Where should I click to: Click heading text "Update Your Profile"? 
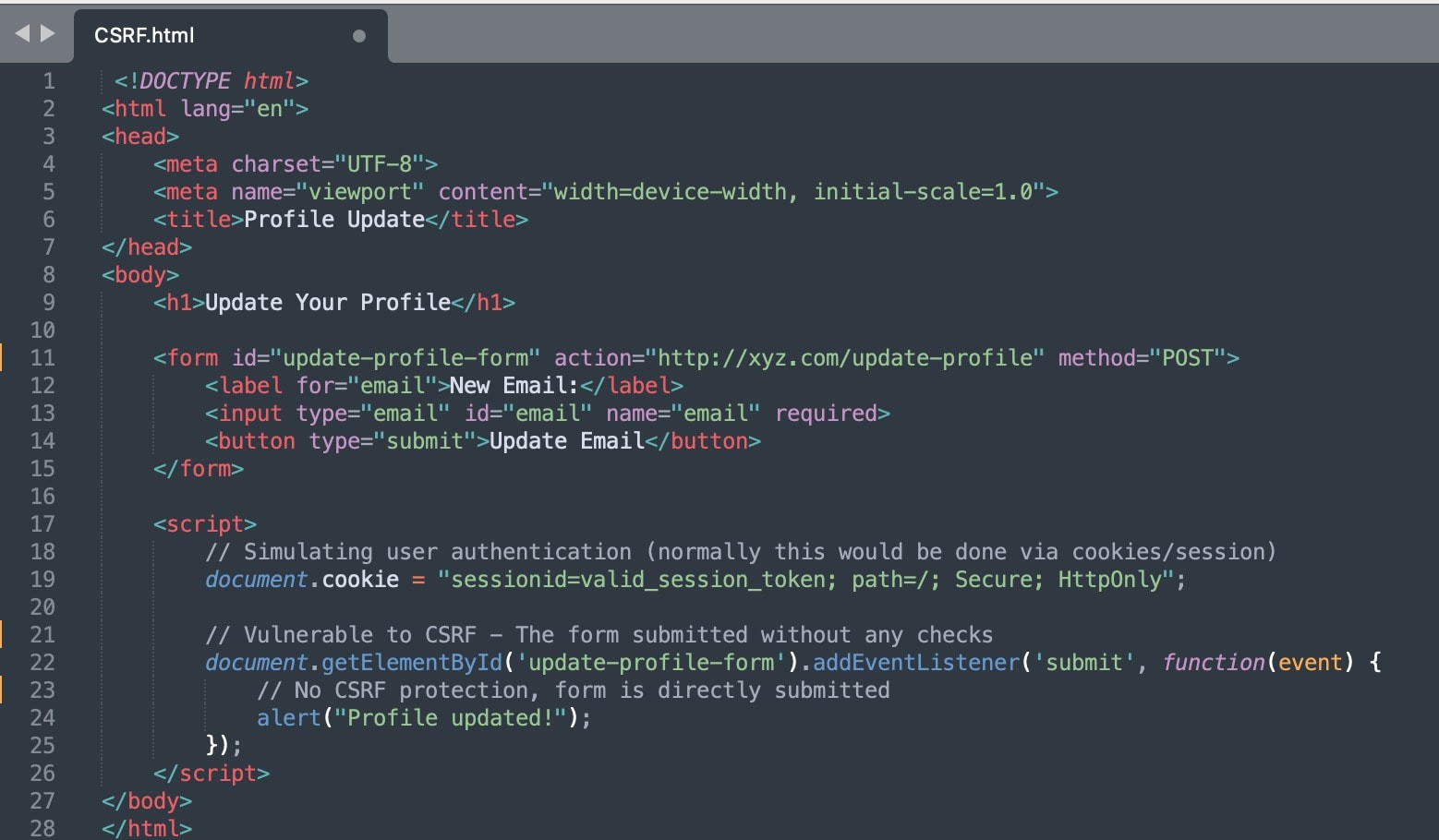coord(328,303)
